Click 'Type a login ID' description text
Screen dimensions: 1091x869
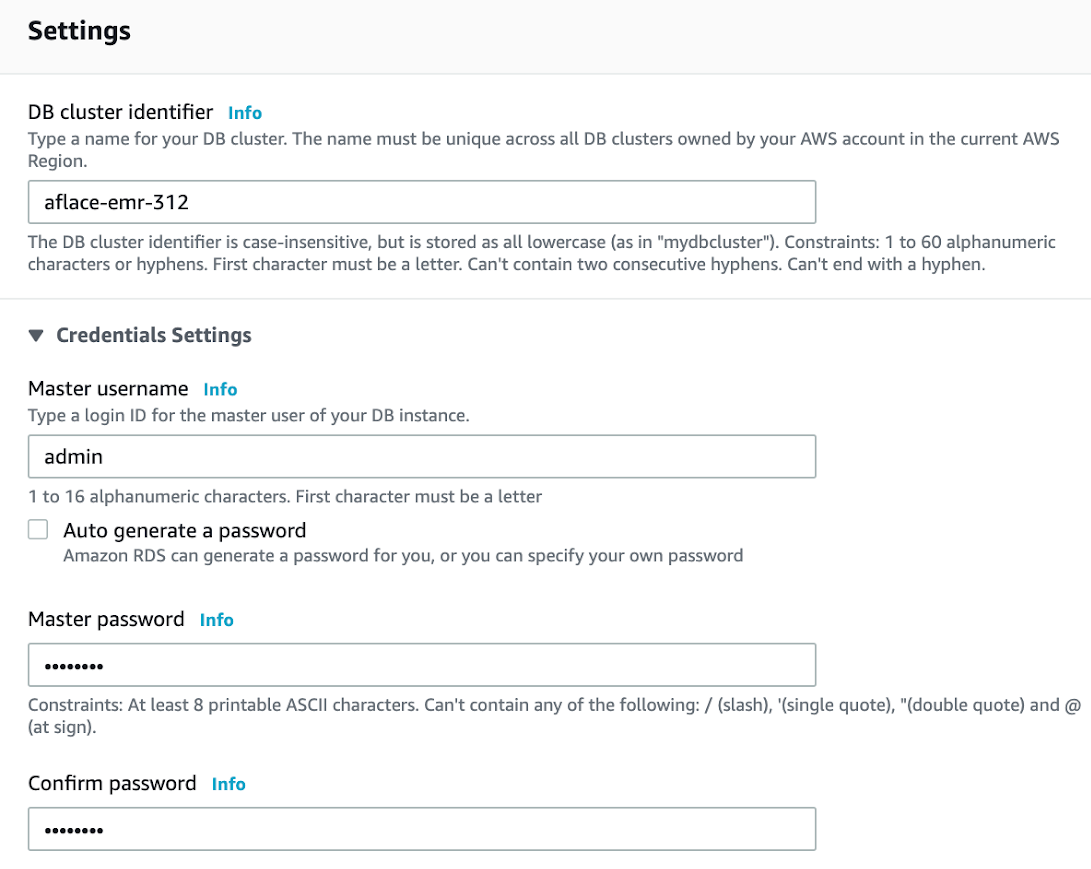pos(248,415)
